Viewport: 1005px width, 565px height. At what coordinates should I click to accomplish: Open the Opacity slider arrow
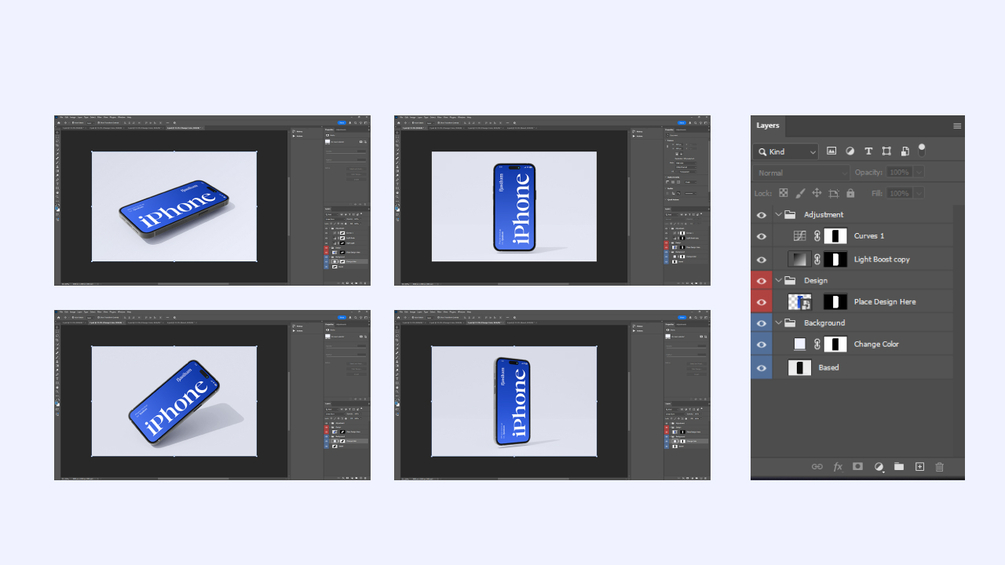[919, 172]
